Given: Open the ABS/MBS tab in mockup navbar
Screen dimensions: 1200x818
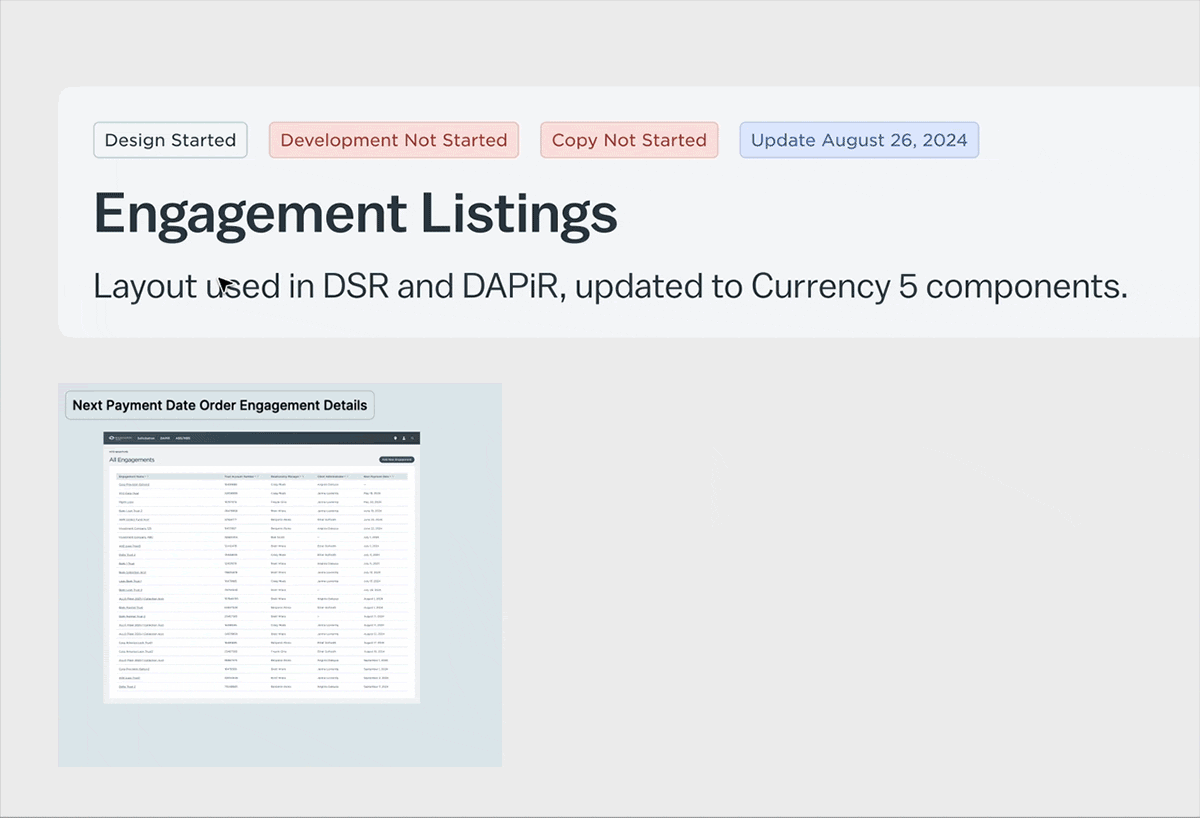Looking at the screenshot, I should point(183,438).
